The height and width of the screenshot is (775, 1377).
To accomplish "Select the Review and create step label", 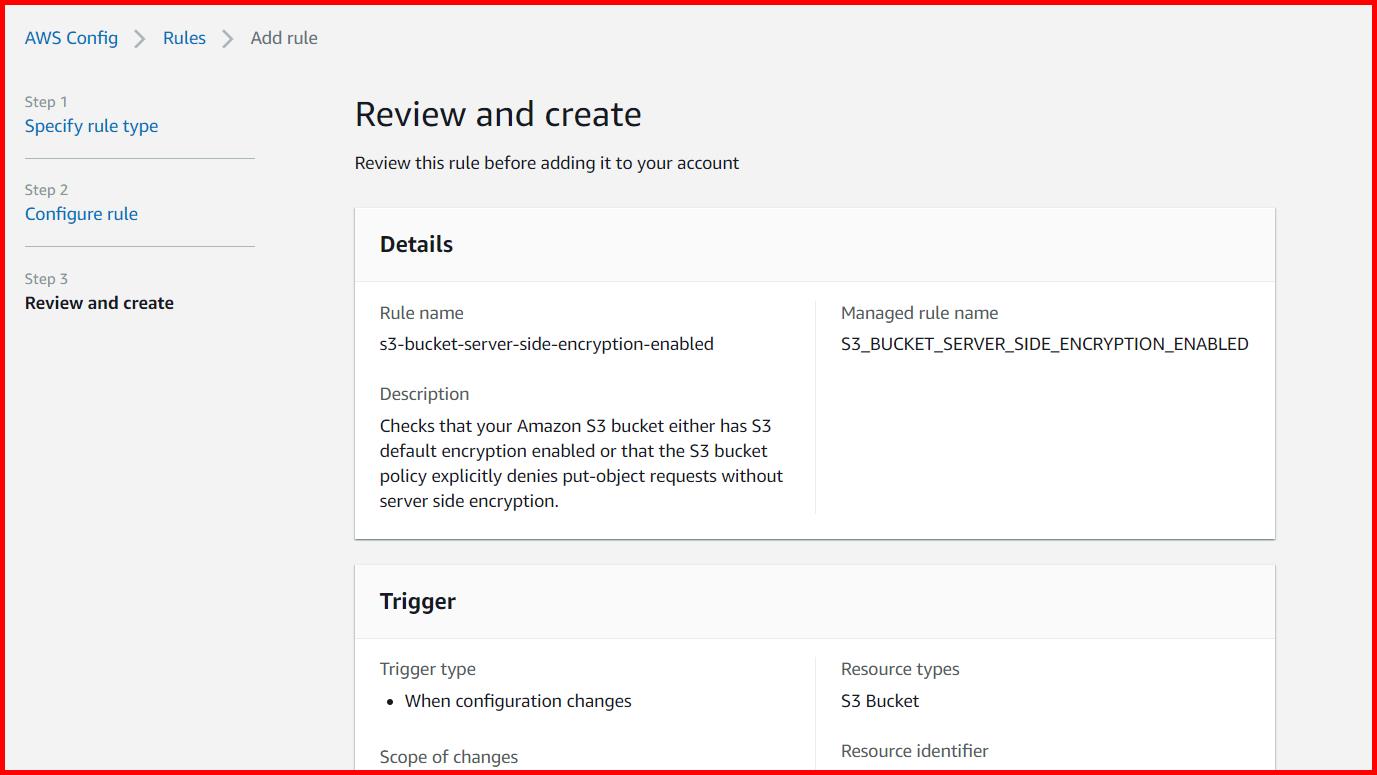I will [98, 303].
